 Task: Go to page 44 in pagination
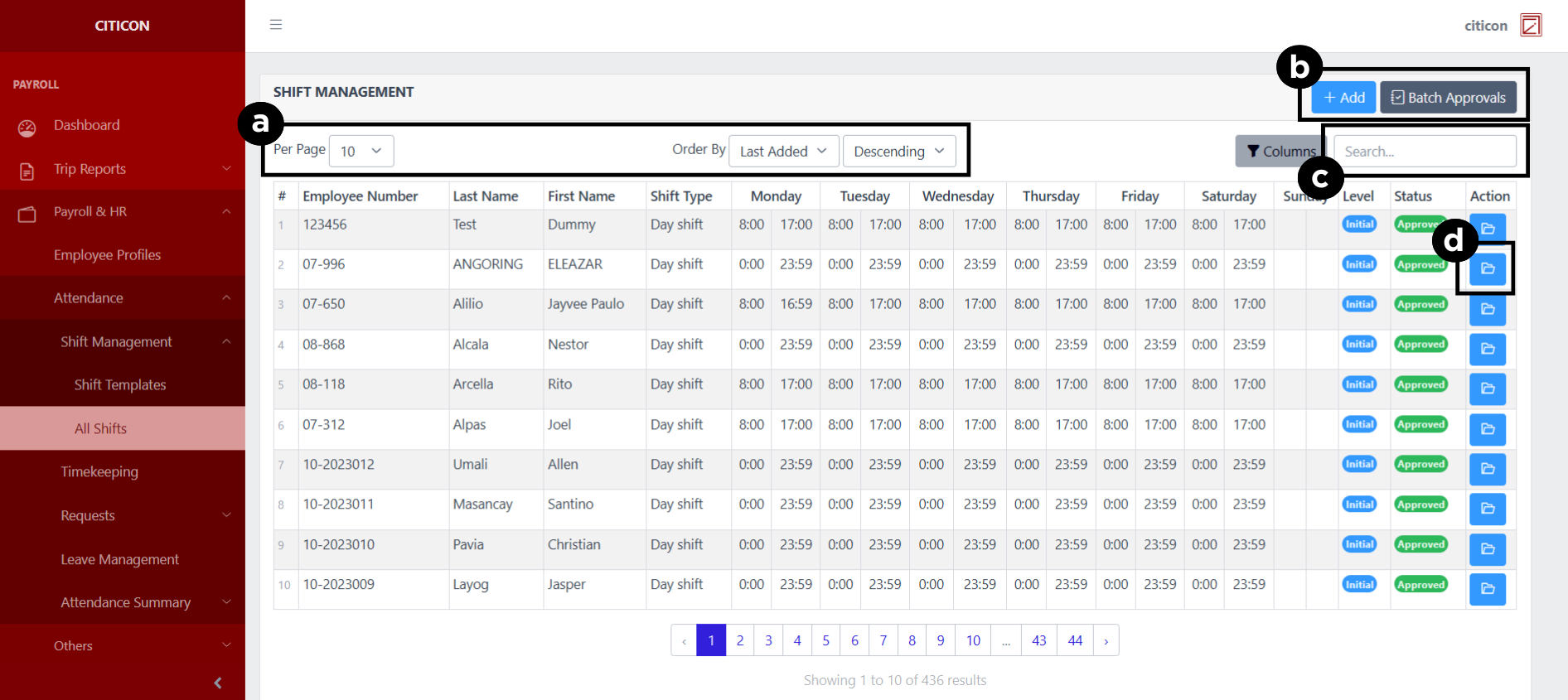coord(1075,640)
